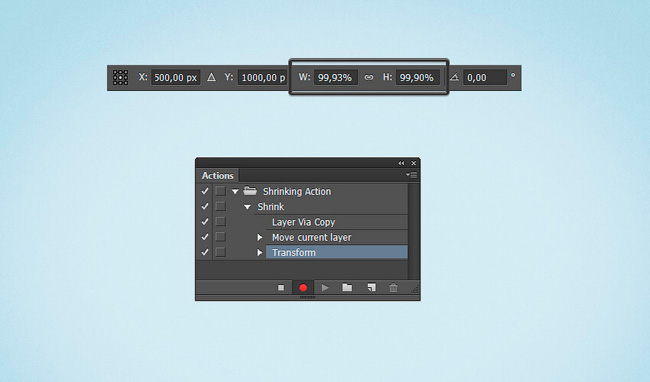
Task: Collapse the Shrinking Action set
Action: pos(235,191)
